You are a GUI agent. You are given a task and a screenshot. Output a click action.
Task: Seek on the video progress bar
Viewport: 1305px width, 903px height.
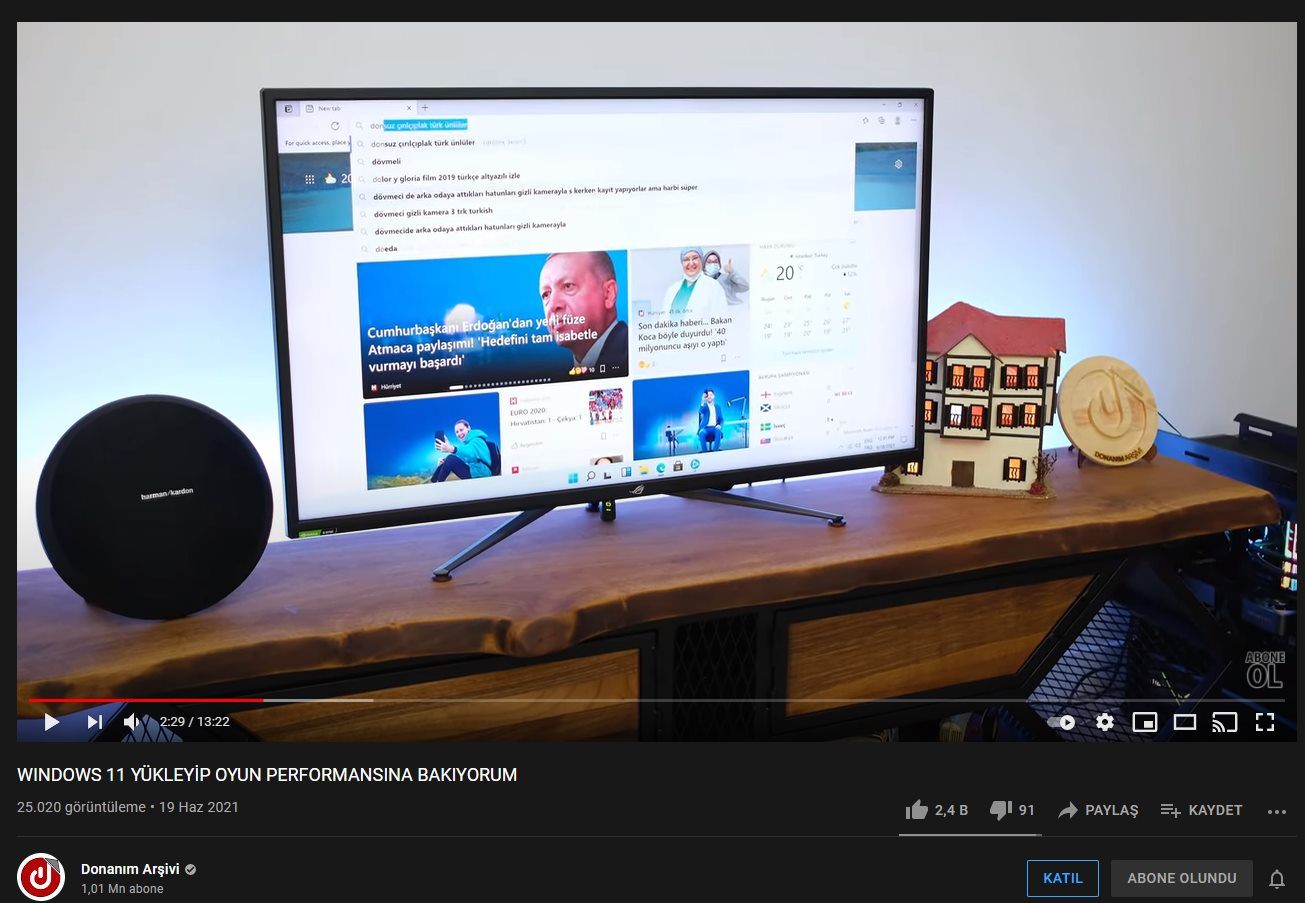tap(656, 700)
